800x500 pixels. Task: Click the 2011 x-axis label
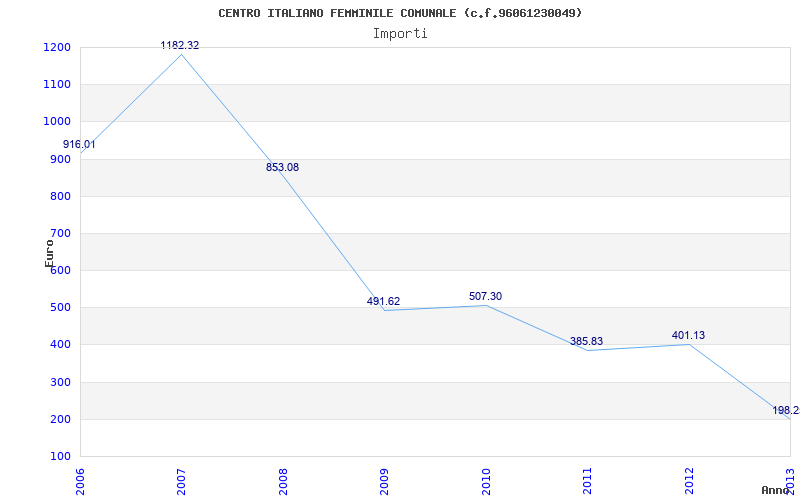coord(588,481)
